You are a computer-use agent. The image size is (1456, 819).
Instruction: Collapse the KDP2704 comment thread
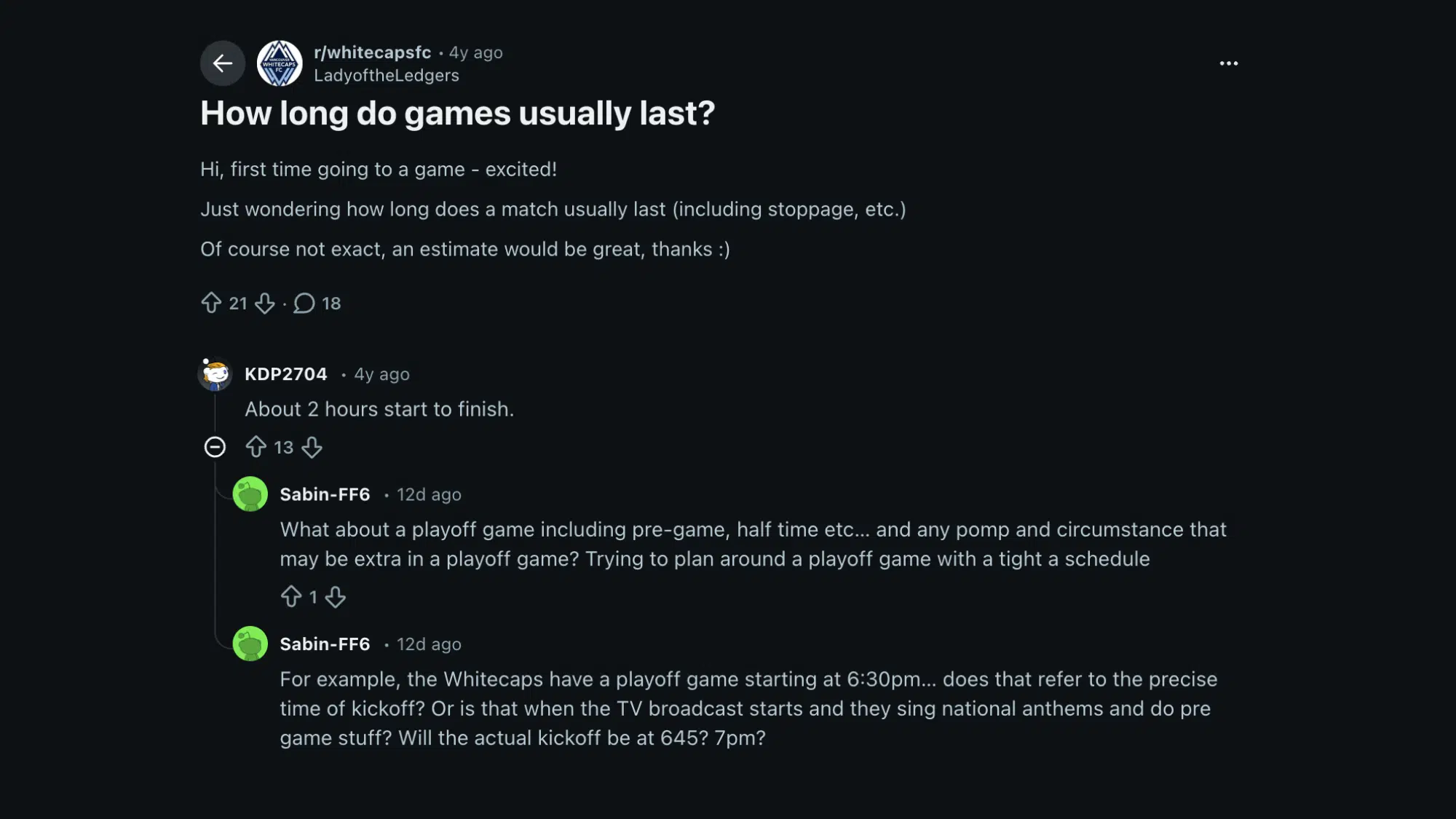pos(215,447)
